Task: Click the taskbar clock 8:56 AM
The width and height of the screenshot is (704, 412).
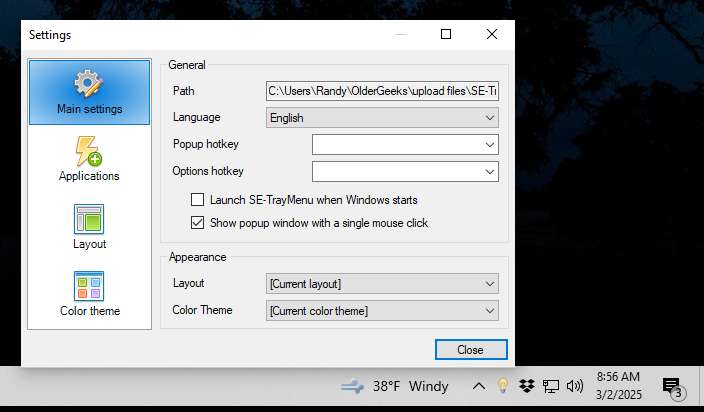Action: point(618,386)
